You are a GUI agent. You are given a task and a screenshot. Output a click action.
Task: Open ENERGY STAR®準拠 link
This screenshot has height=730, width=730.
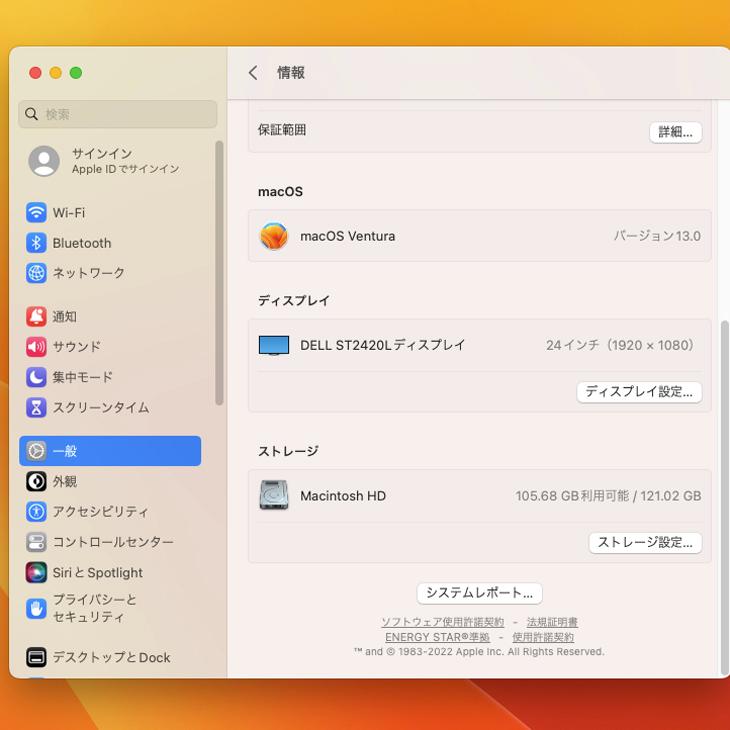437,637
